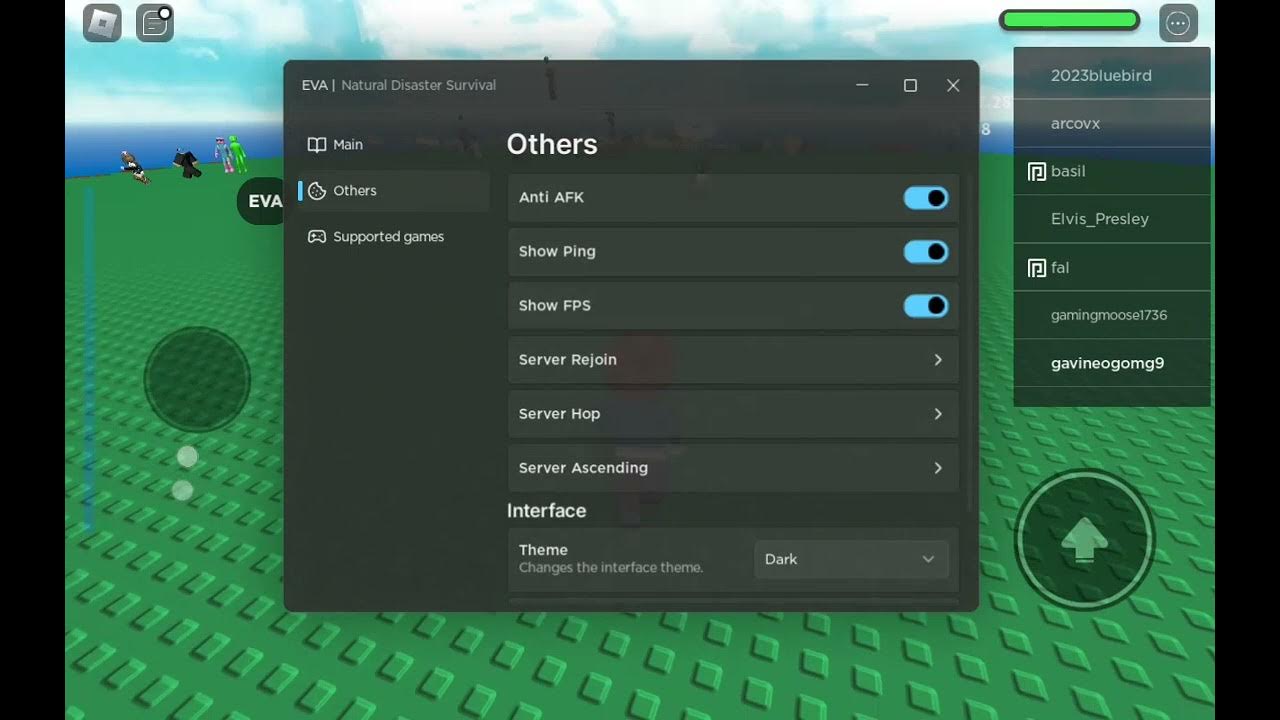
Task: Click the EVA Natural Disaster Survival title
Action: coord(399,86)
